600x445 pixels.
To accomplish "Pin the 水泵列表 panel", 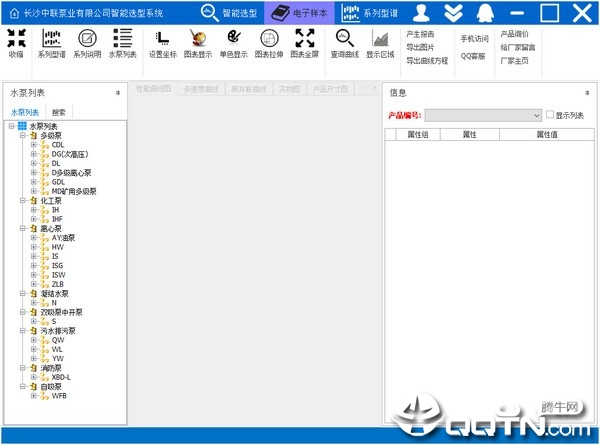I will tap(118, 93).
